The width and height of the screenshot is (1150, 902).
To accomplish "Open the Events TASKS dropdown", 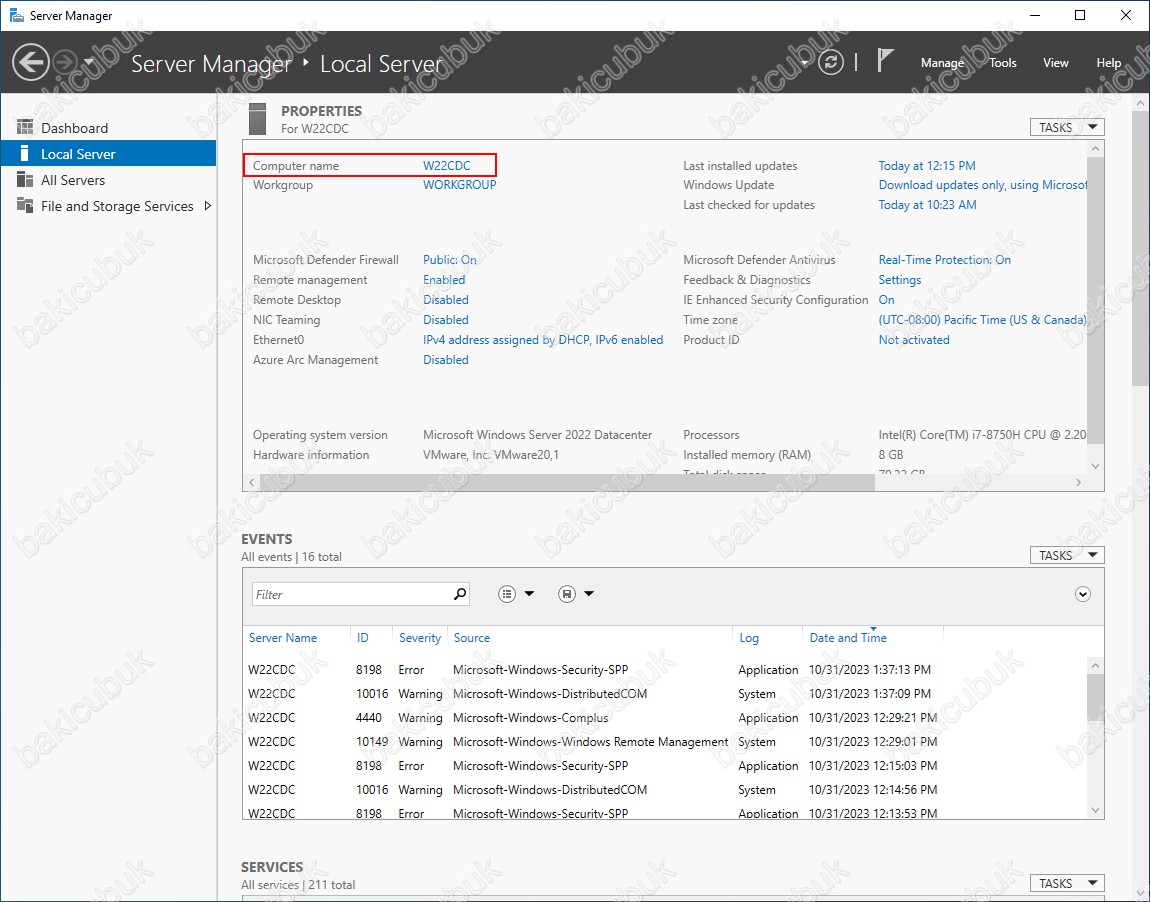I will pyautogui.click(x=1067, y=556).
